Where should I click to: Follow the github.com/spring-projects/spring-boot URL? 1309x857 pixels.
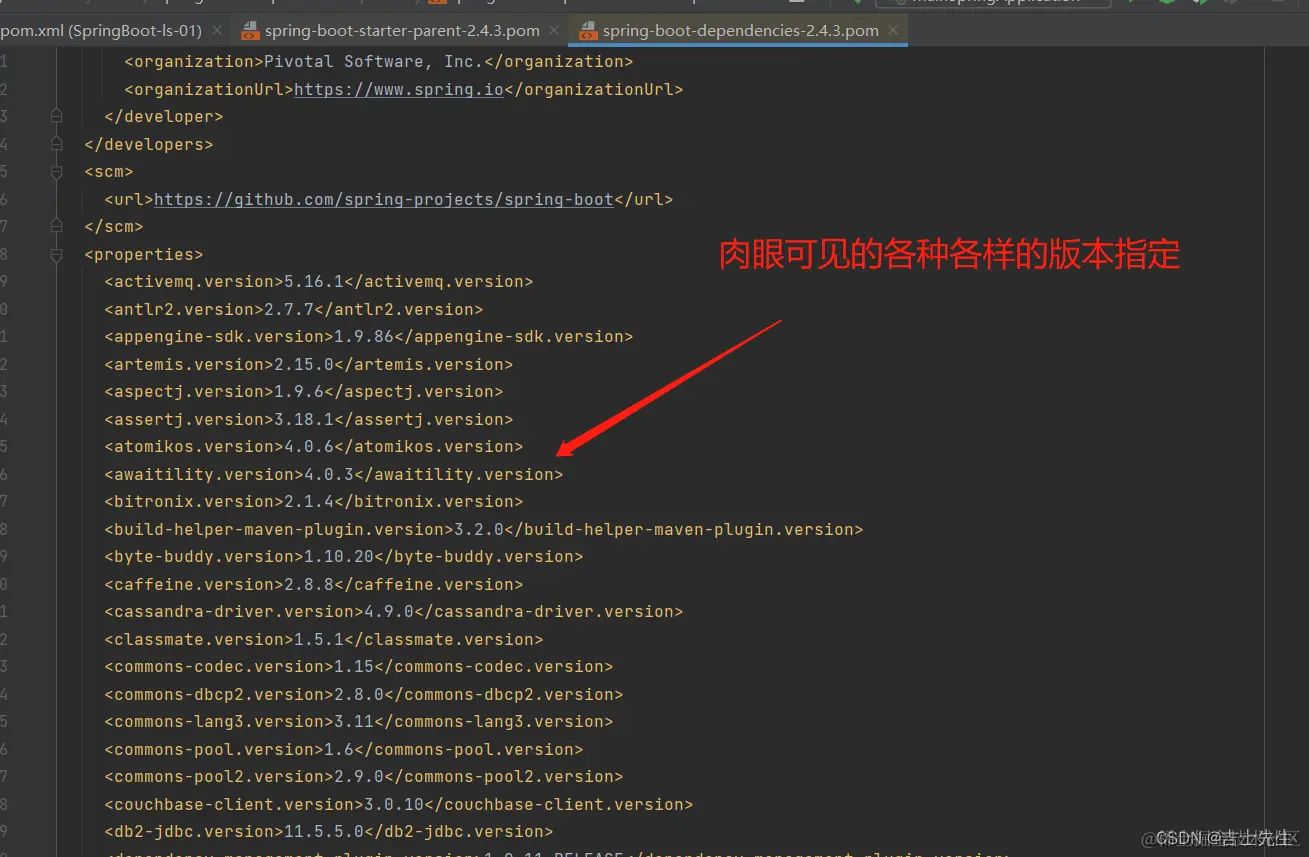(x=383, y=199)
